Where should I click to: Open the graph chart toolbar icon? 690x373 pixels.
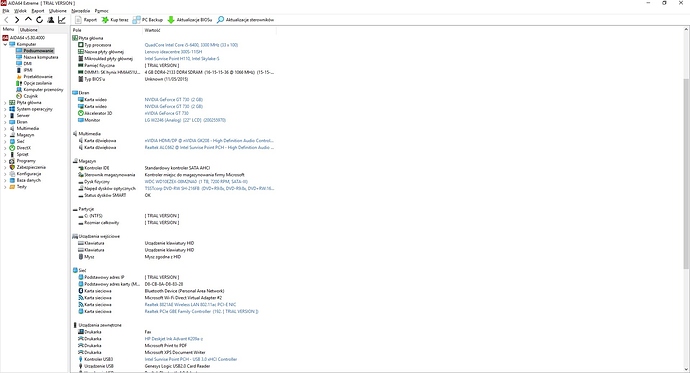point(62,20)
